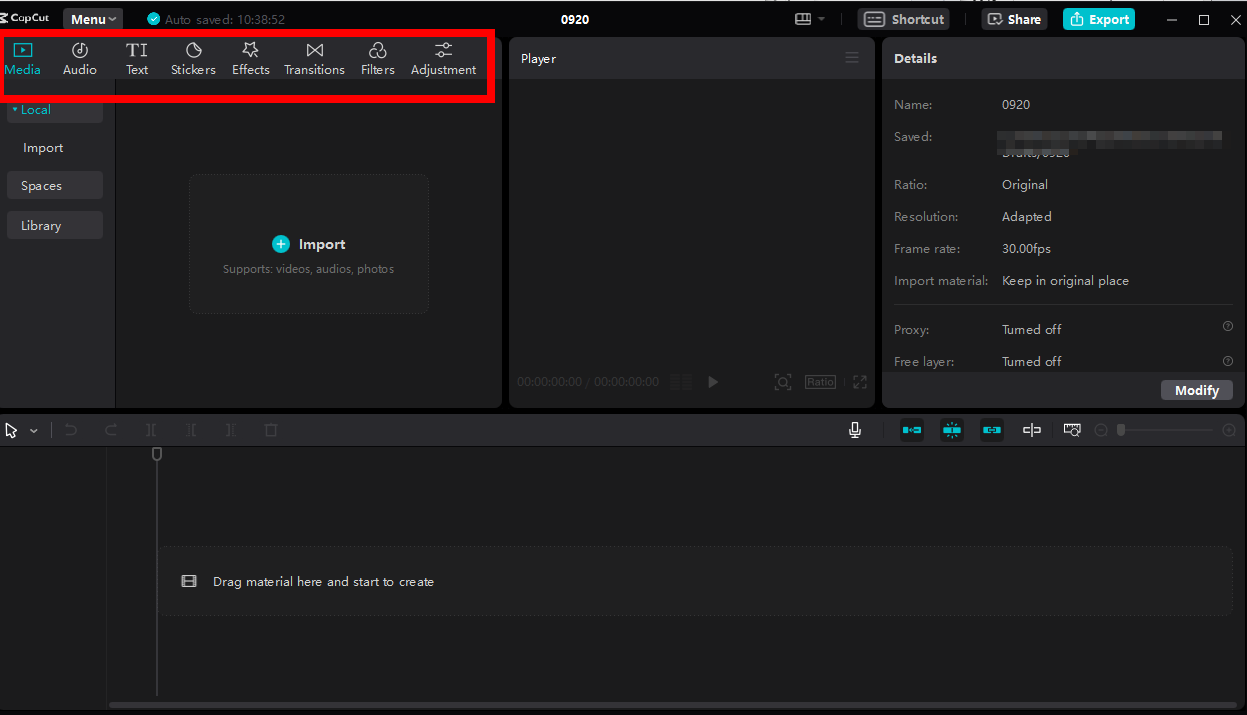Open the Transitions tab
This screenshot has height=715, width=1247.
pos(314,59)
